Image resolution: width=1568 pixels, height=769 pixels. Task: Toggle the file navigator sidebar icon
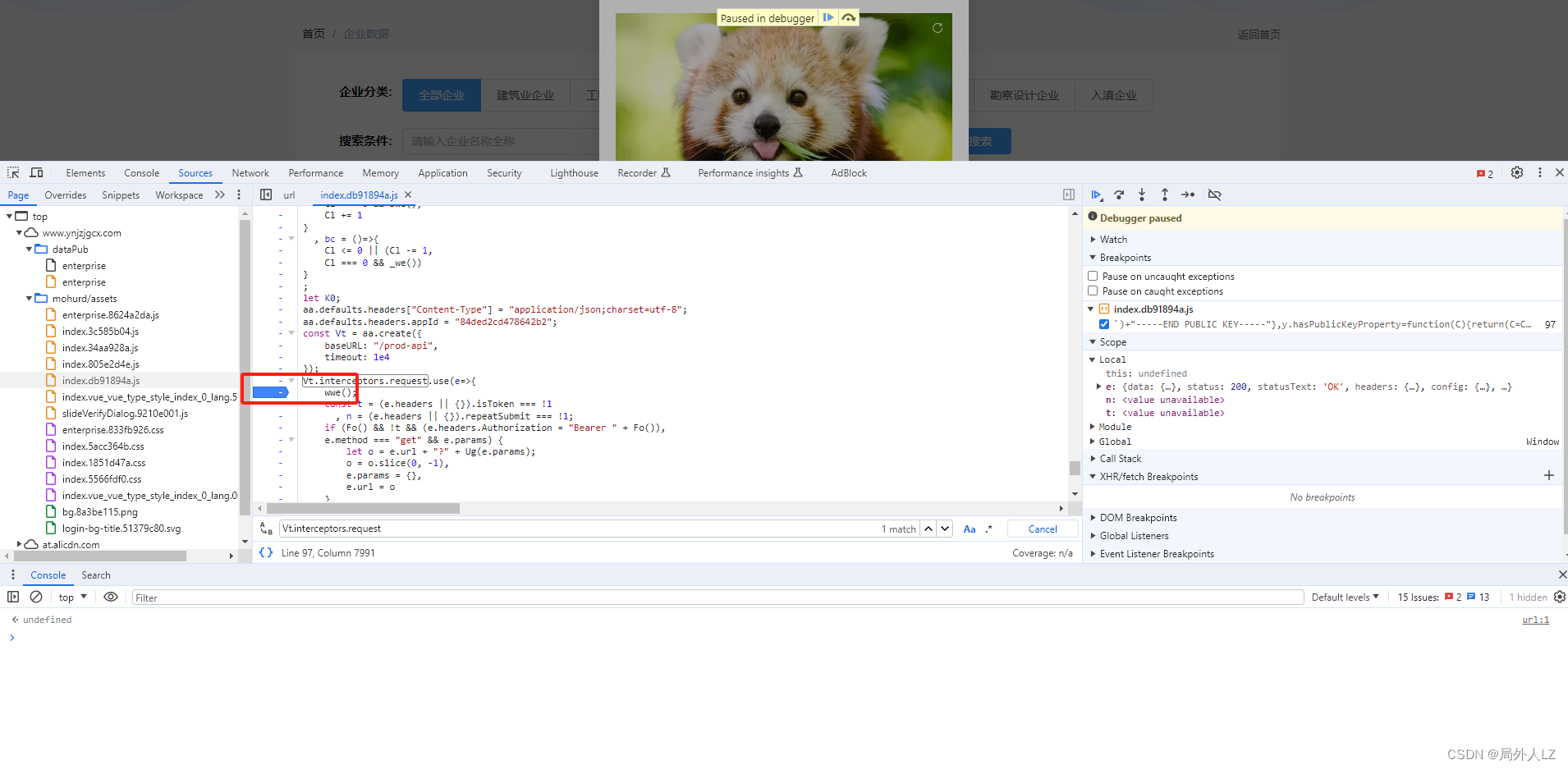tap(266, 195)
